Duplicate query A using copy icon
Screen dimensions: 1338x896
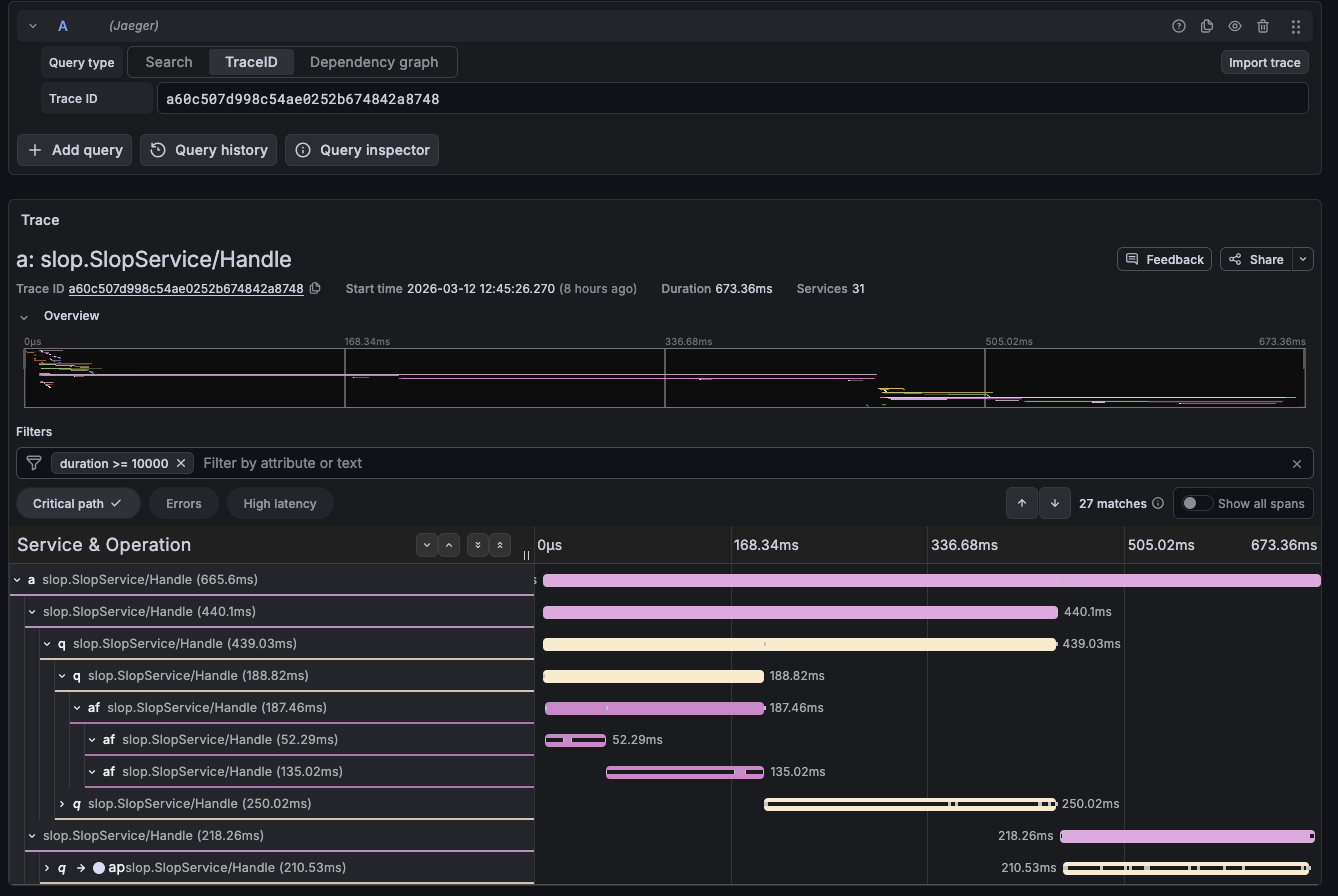pyautogui.click(x=1207, y=26)
